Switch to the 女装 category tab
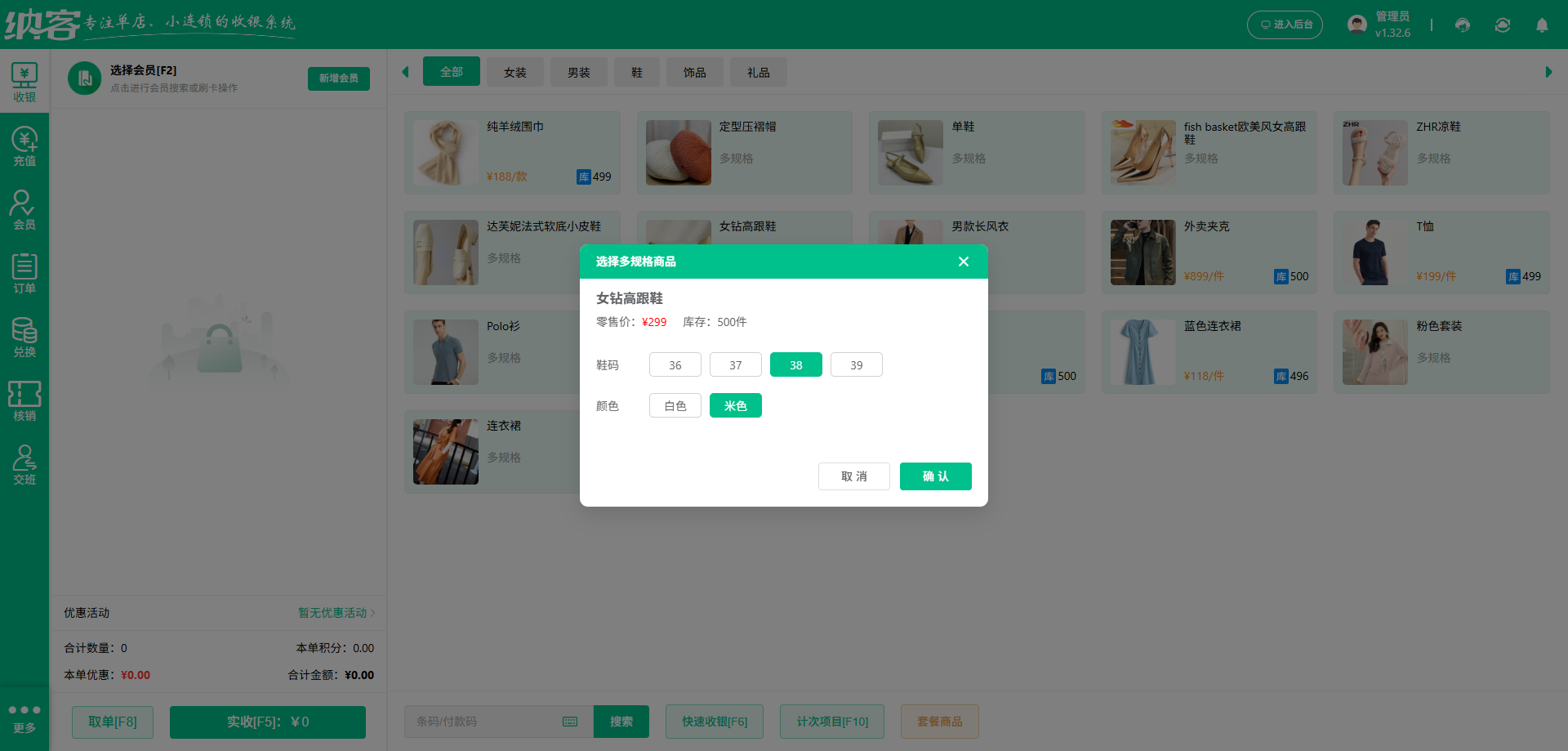 tap(514, 72)
